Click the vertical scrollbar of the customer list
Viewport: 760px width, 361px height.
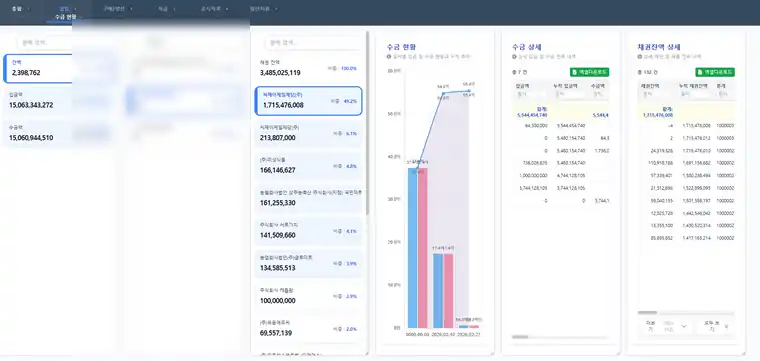pyautogui.click(x=367, y=124)
